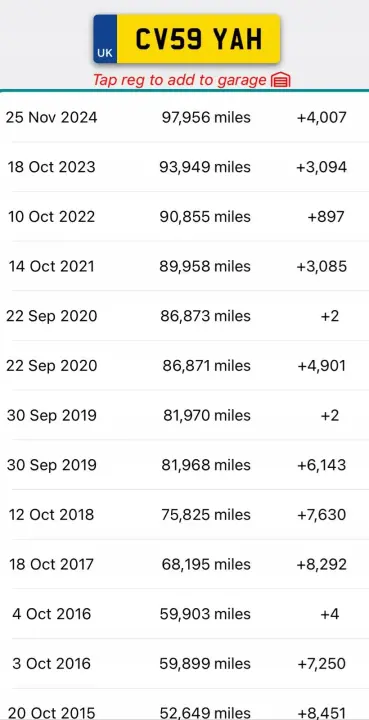This screenshot has width=369, height=720.
Task: Click the +8,292 mileage increase
Action: [x=322, y=564]
